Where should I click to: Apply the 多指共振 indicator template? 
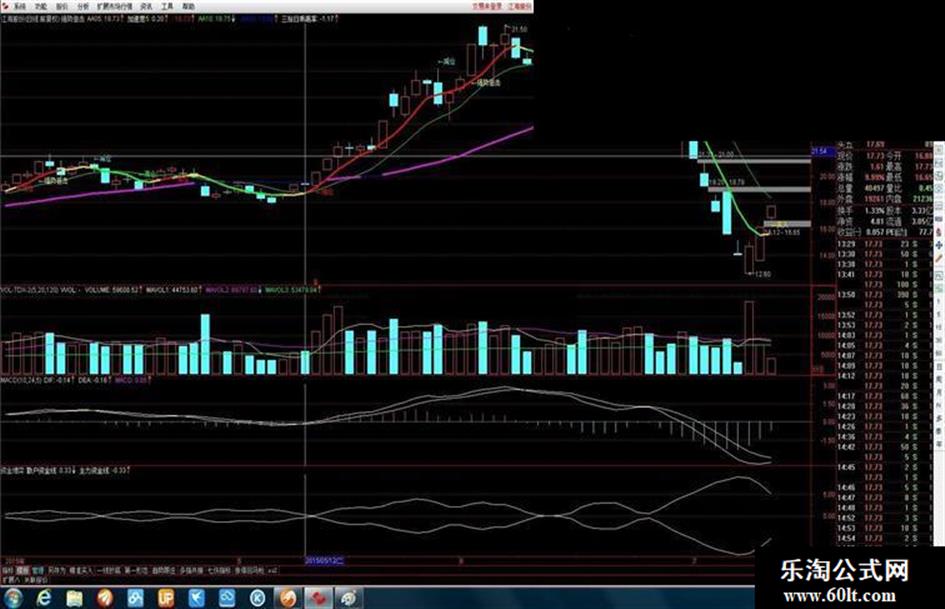[x=191, y=571]
